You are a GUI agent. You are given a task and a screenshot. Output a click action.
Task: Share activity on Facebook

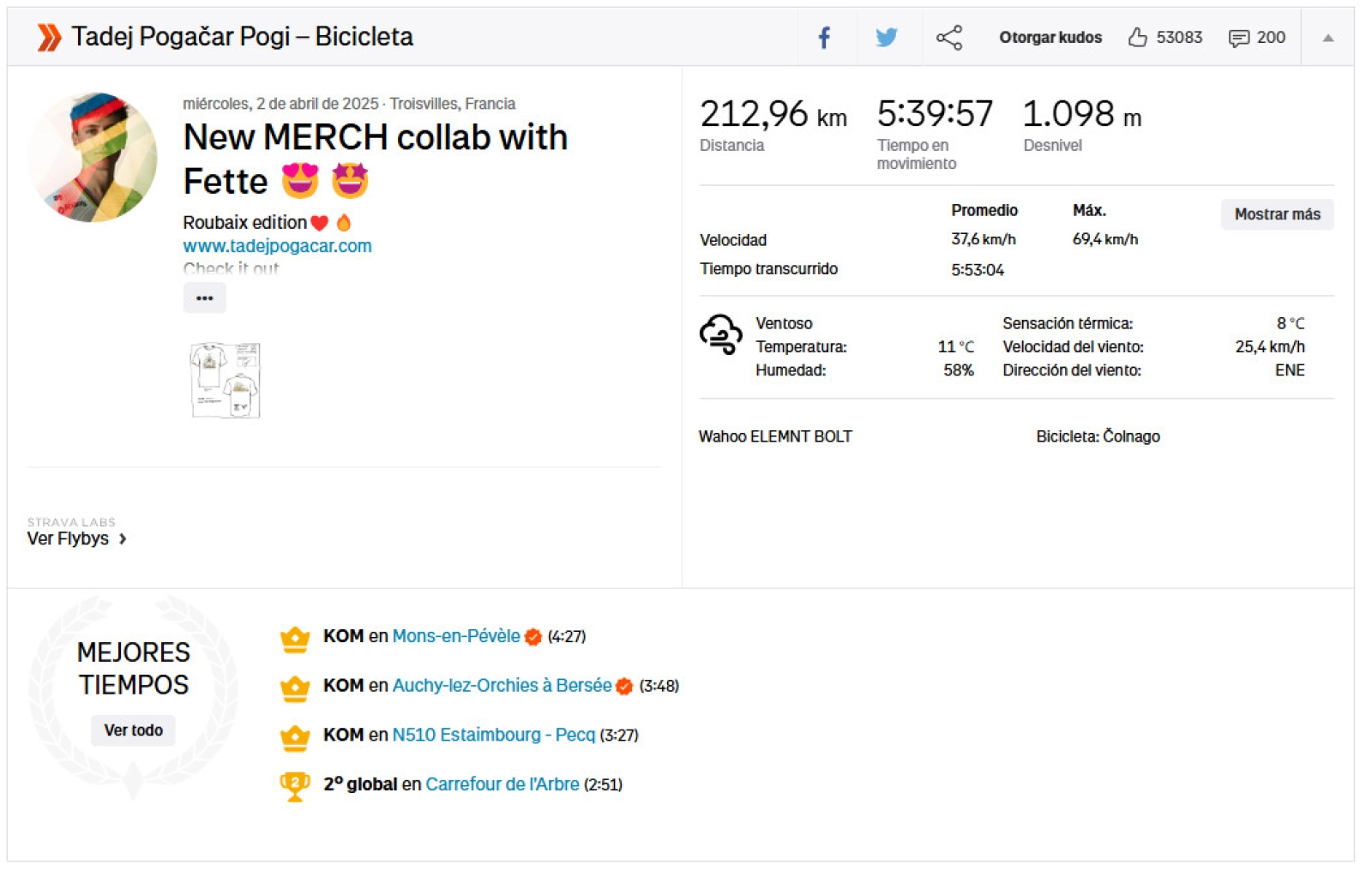coord(824,38)
